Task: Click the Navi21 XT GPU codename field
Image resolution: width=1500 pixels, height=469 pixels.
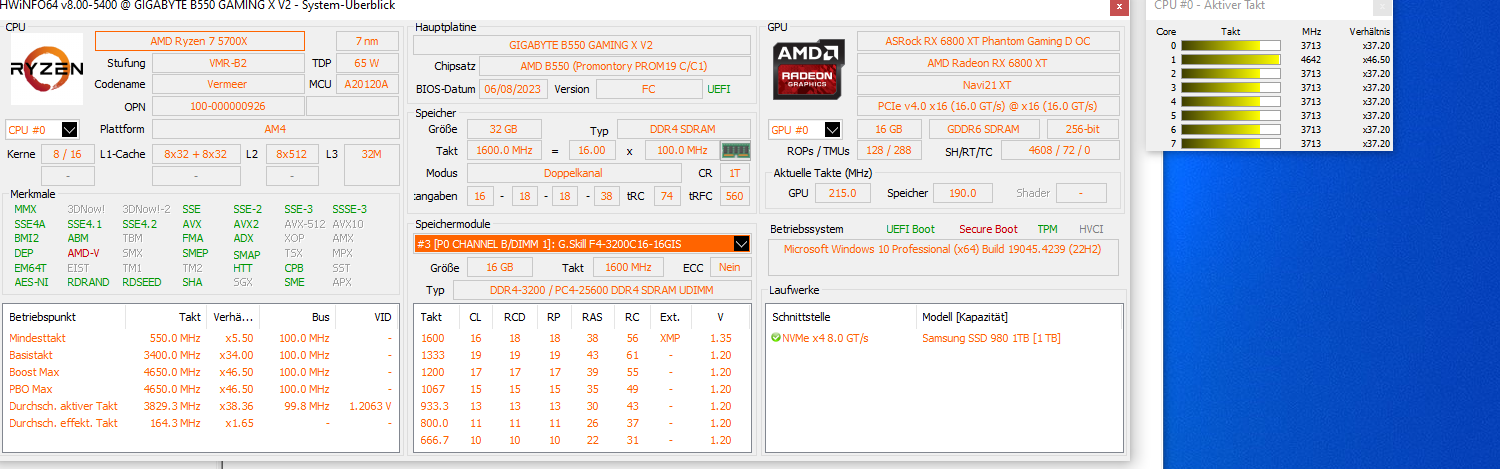Action: pos(987,85)
